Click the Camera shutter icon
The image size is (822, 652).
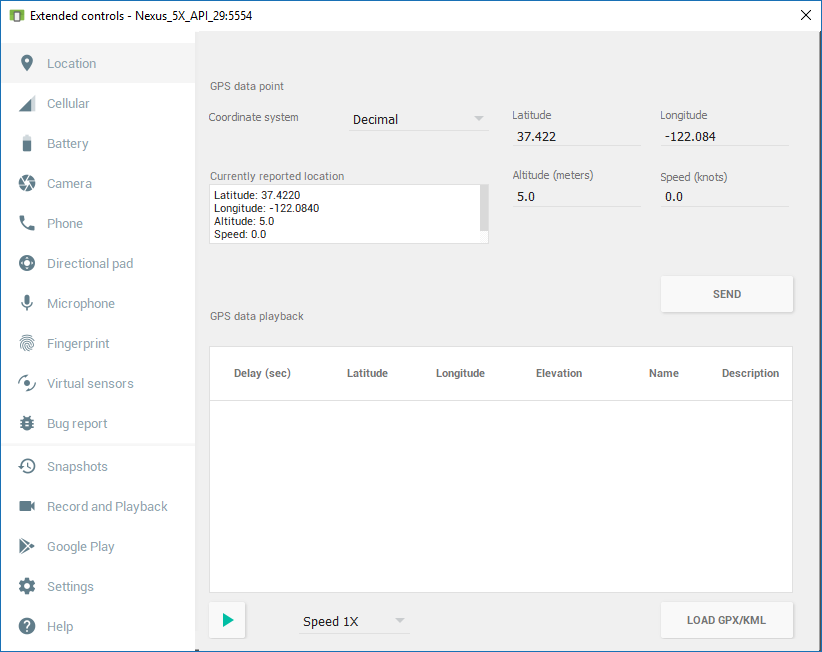pyautogui.click(x=27, y=183)
